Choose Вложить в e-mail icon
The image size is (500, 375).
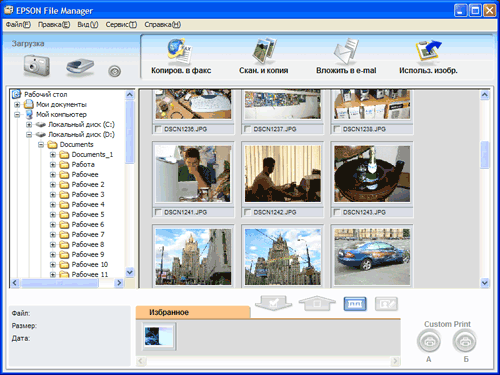tap(346, 56)
